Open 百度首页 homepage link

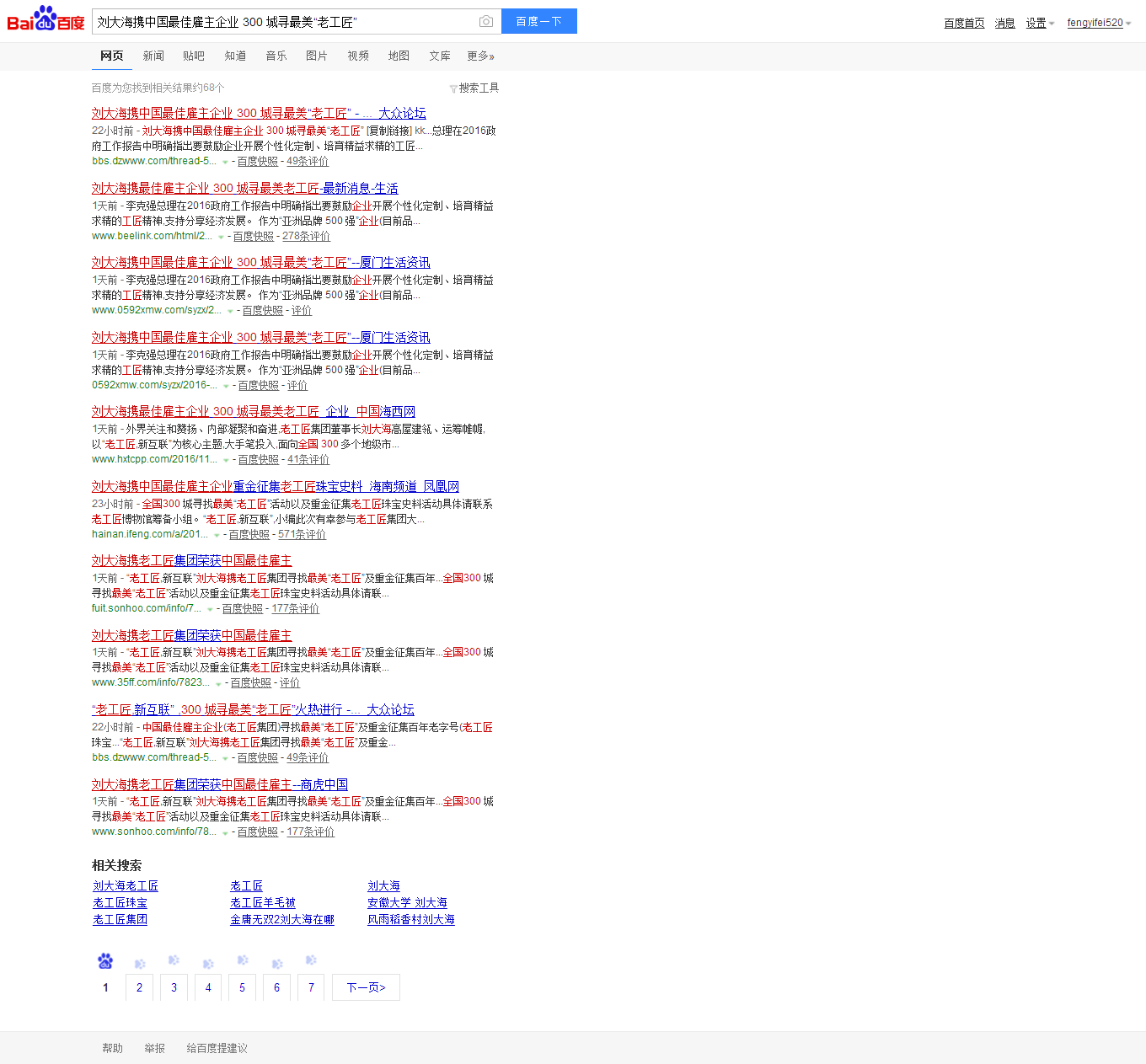click(964, 23)
